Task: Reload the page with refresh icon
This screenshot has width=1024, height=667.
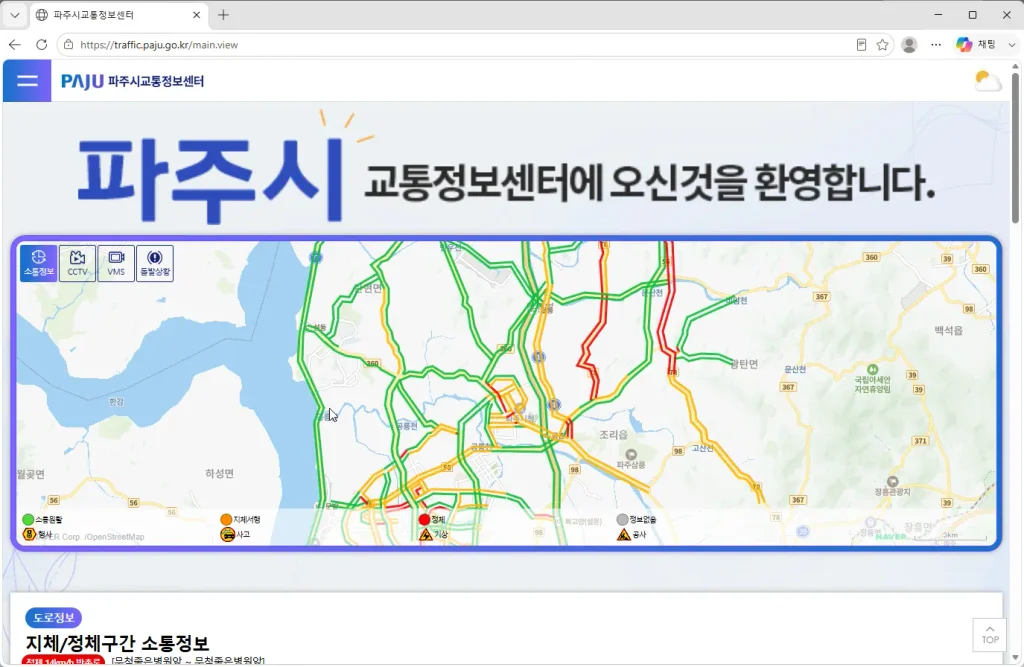Action: click(42, 44)
